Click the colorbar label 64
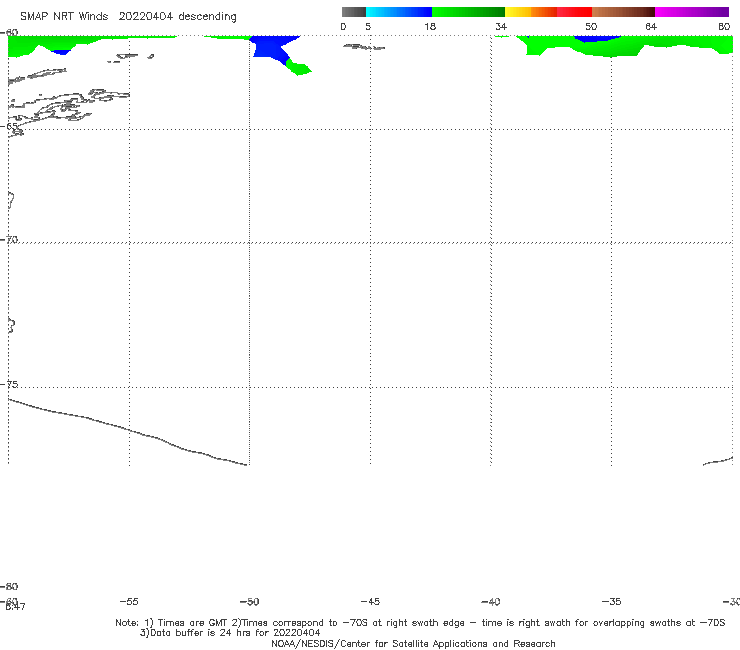The height and width of the screenshot is (650, 740). (651, 27)
